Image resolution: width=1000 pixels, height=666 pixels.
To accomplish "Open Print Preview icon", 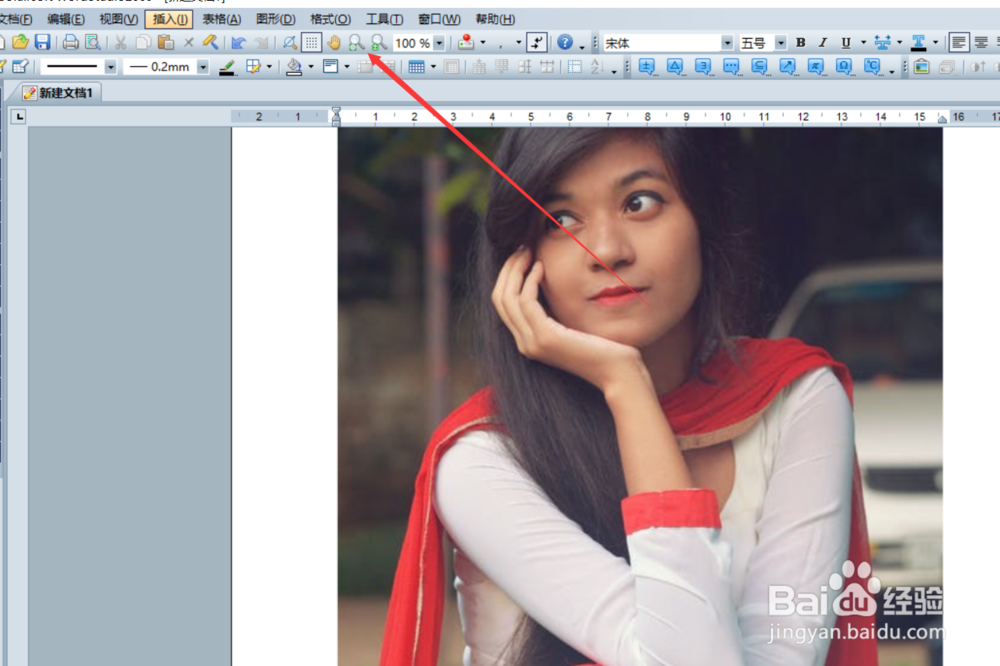I will tap(93, 43).
